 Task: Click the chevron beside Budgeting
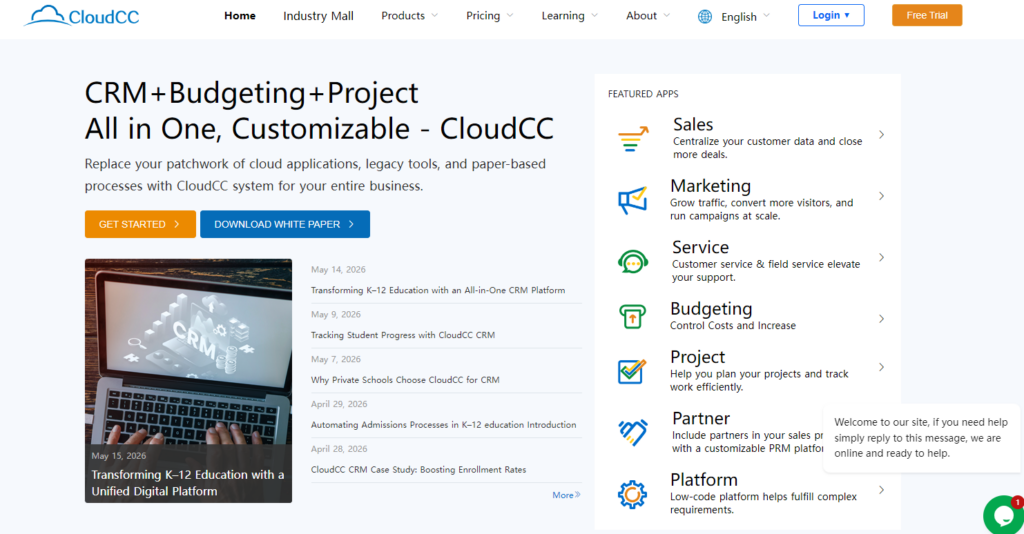click(x=881, y=319)
